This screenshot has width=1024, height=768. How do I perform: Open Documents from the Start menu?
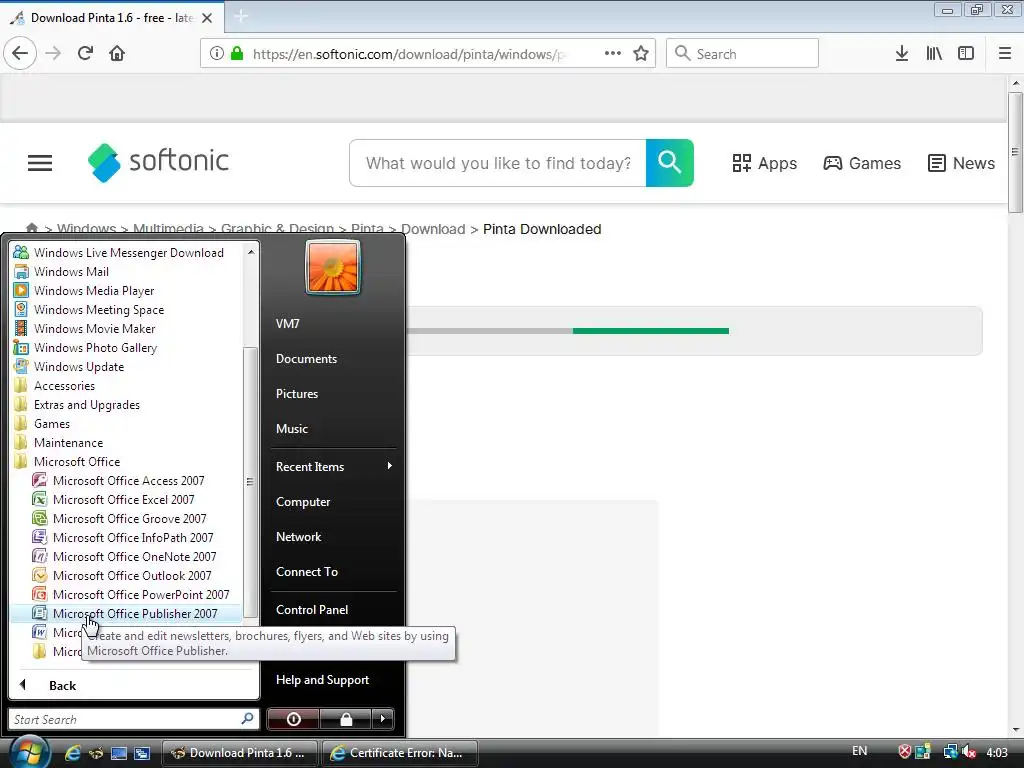click(x=306, y=359)
